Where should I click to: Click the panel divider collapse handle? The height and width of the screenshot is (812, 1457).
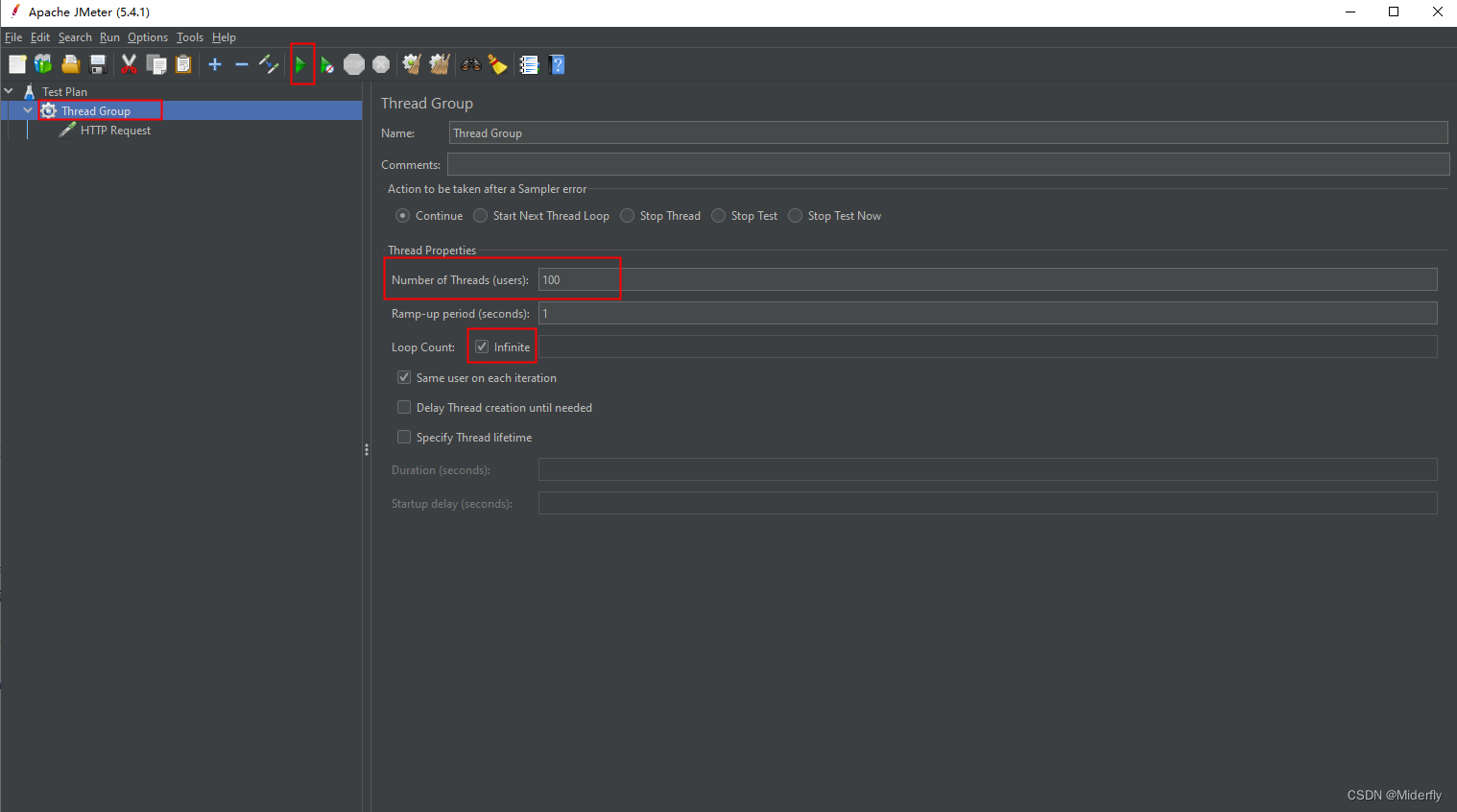(367, 449)
